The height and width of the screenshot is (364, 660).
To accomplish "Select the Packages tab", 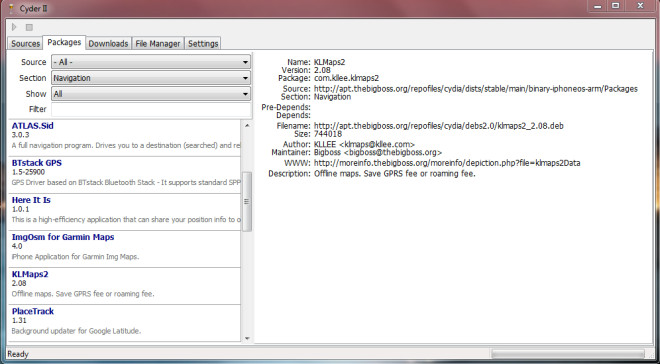I will coord(64,43).
